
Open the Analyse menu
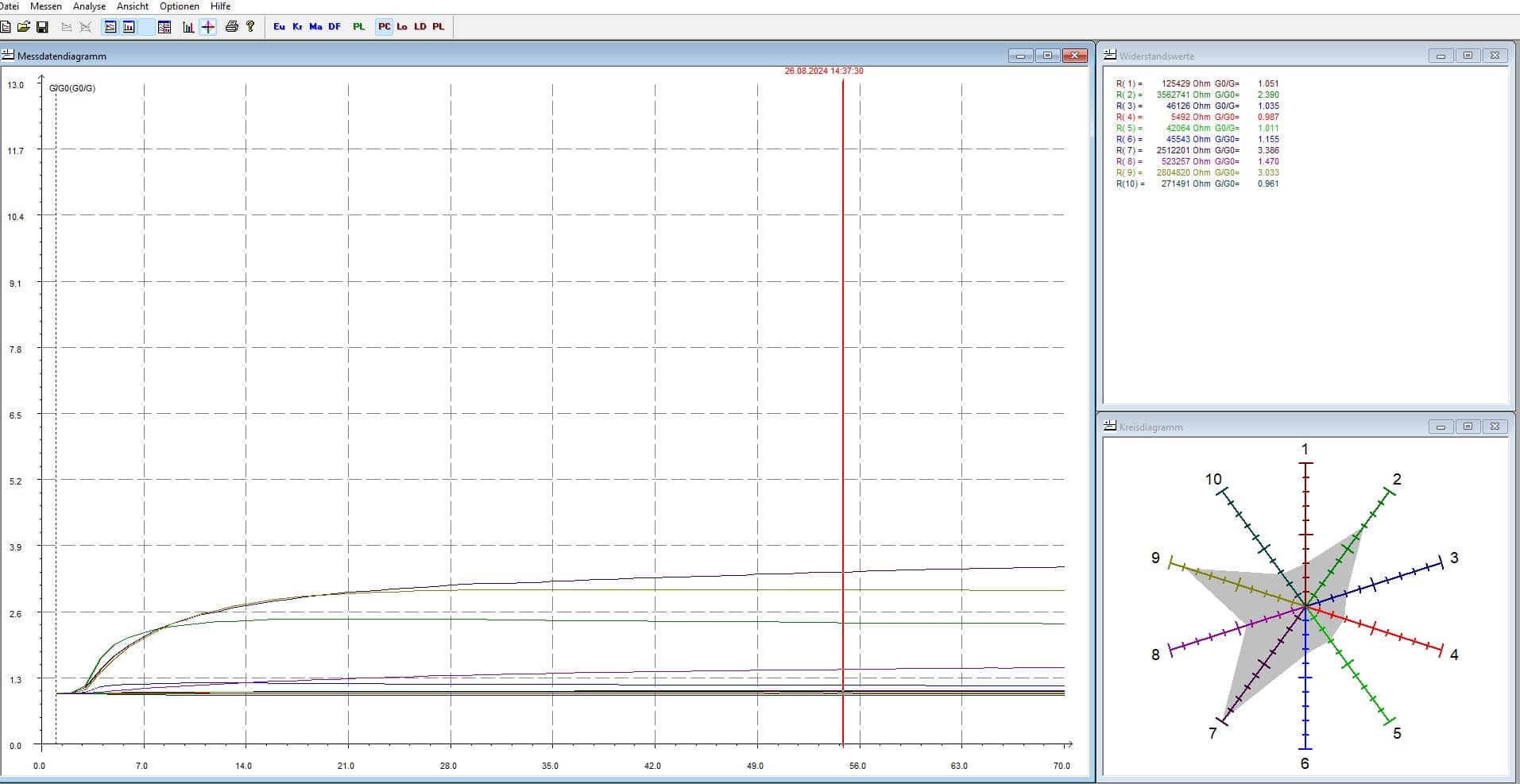click(x=89, y=6)
